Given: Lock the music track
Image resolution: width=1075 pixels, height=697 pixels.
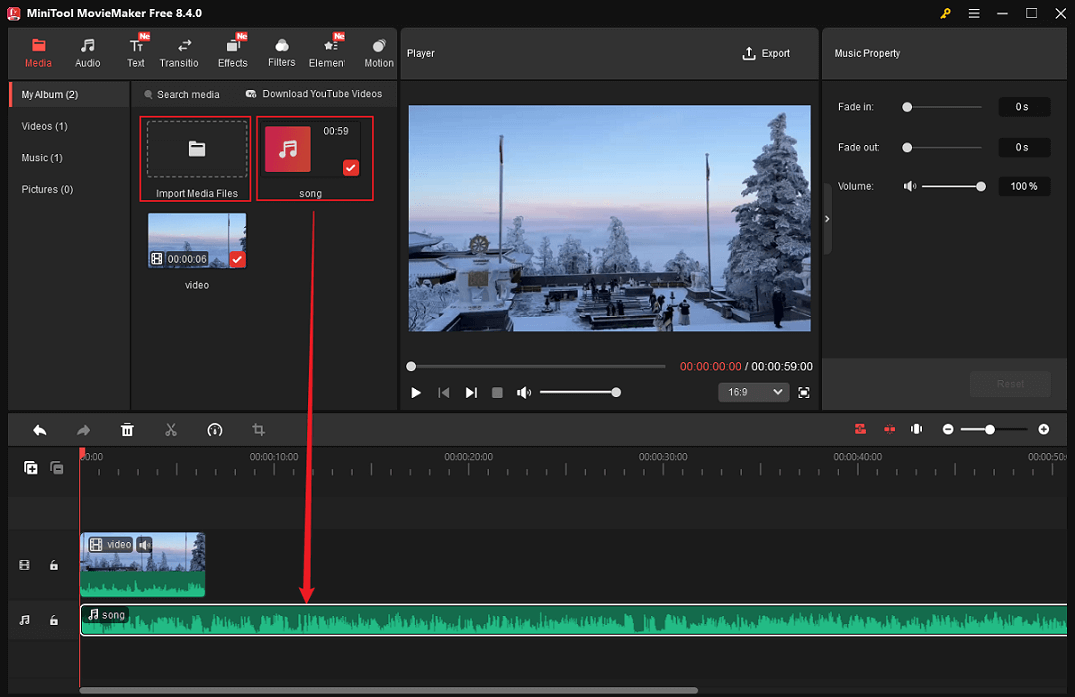Looking at the screenshot, I should [x=54, y=620].
